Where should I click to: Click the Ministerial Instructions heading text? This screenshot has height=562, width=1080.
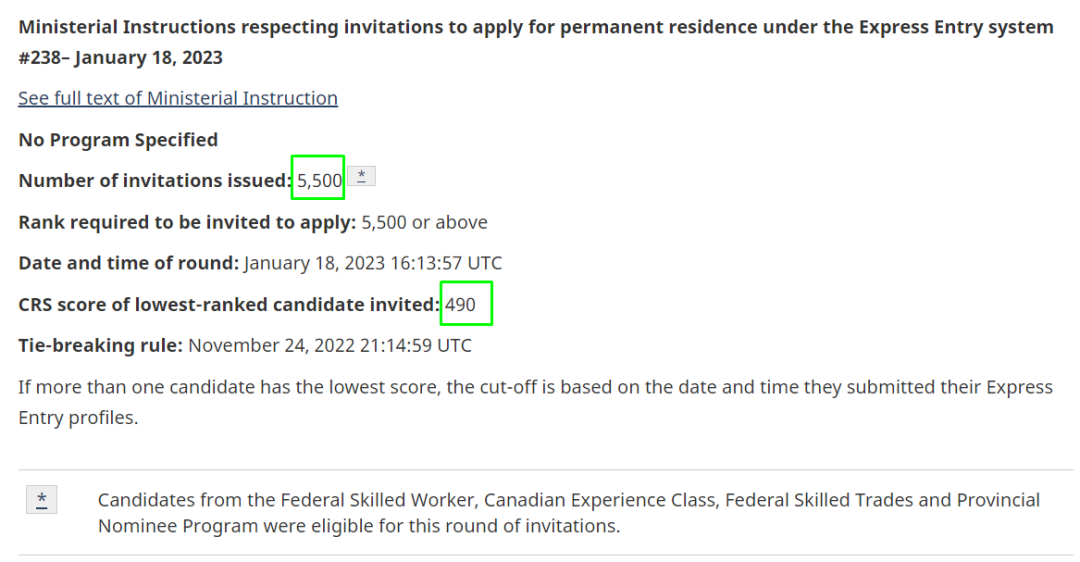[x=536, y=28]
